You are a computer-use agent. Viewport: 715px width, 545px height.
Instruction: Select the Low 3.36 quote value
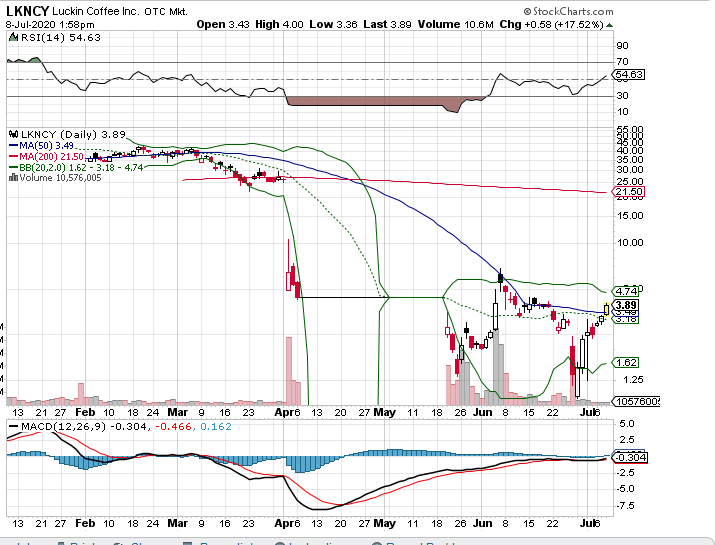tap(333, 25)
